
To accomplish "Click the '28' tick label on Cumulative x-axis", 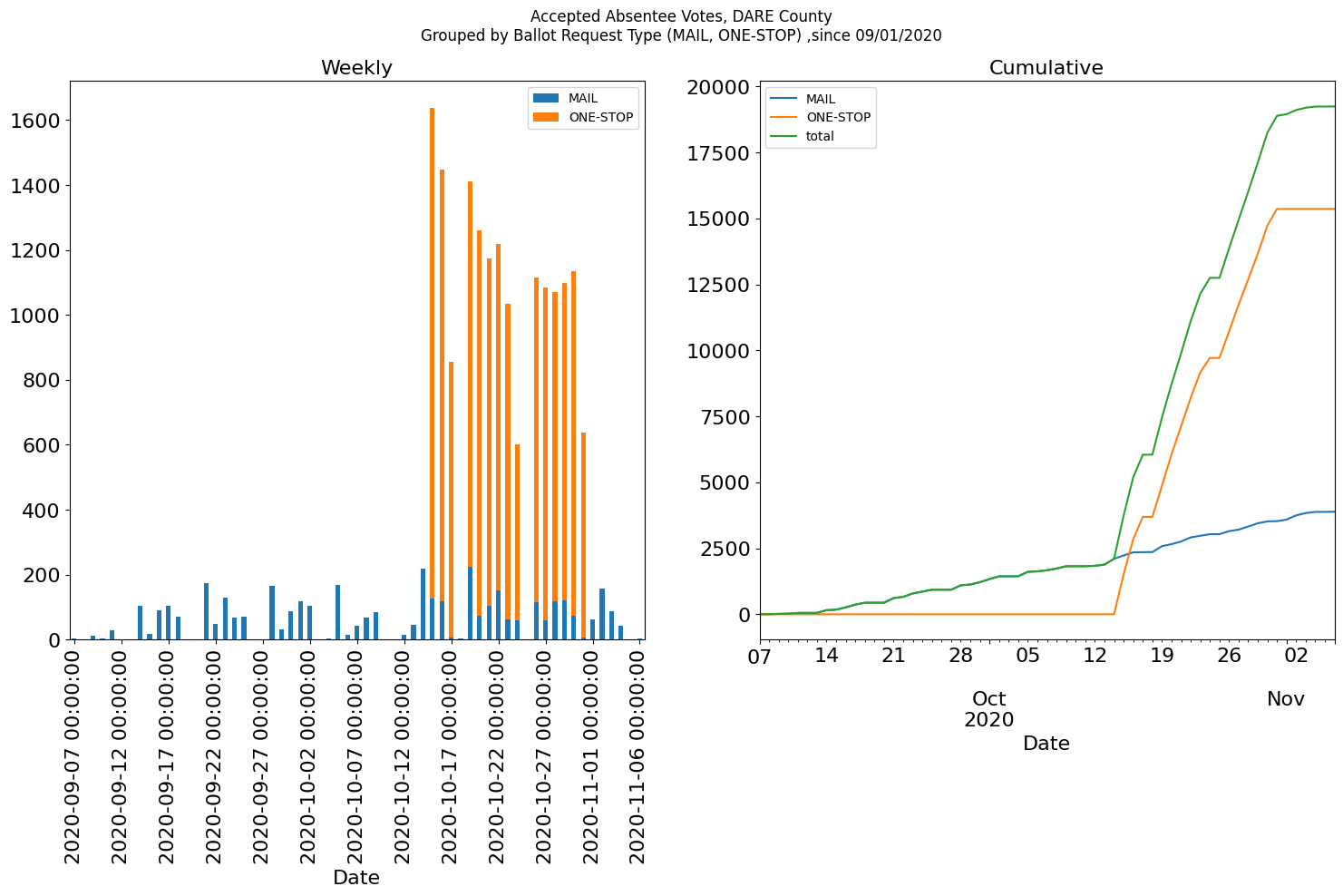I will coord(960,656).
